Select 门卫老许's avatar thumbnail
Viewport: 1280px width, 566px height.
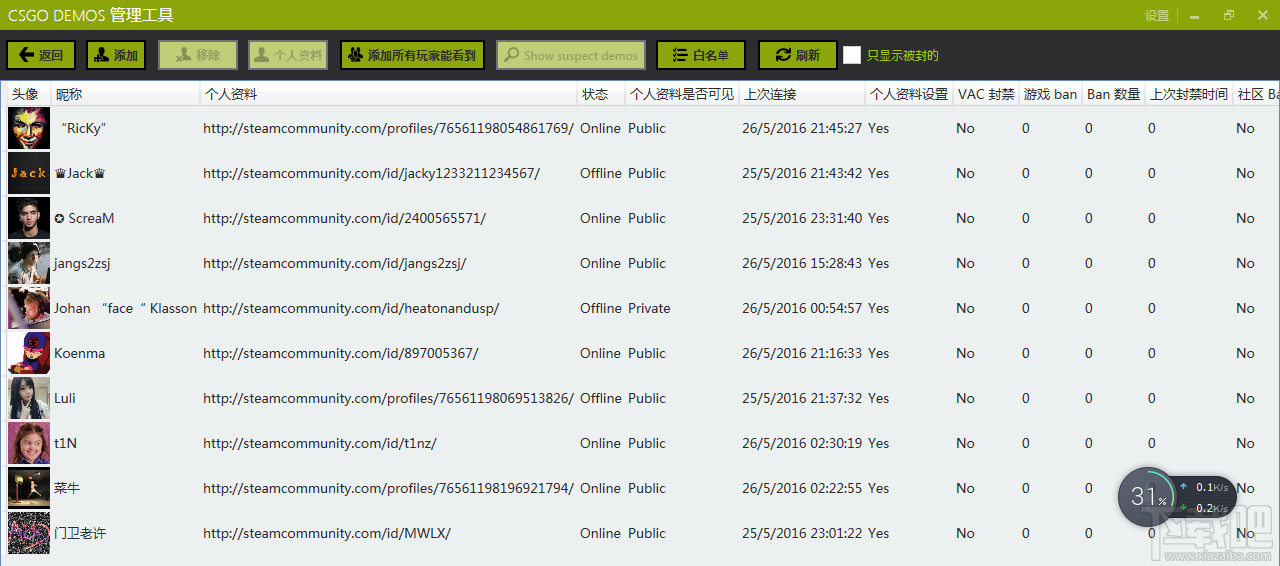29,533
